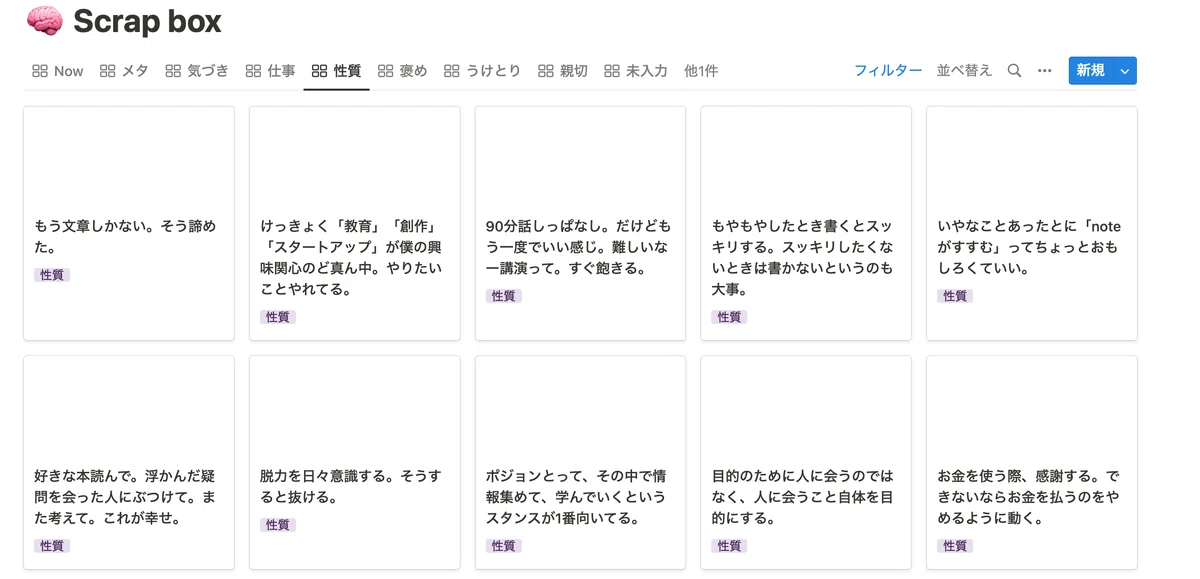Open the three-dots more options menu
1200x579 pixels.
pos(1045,71)
